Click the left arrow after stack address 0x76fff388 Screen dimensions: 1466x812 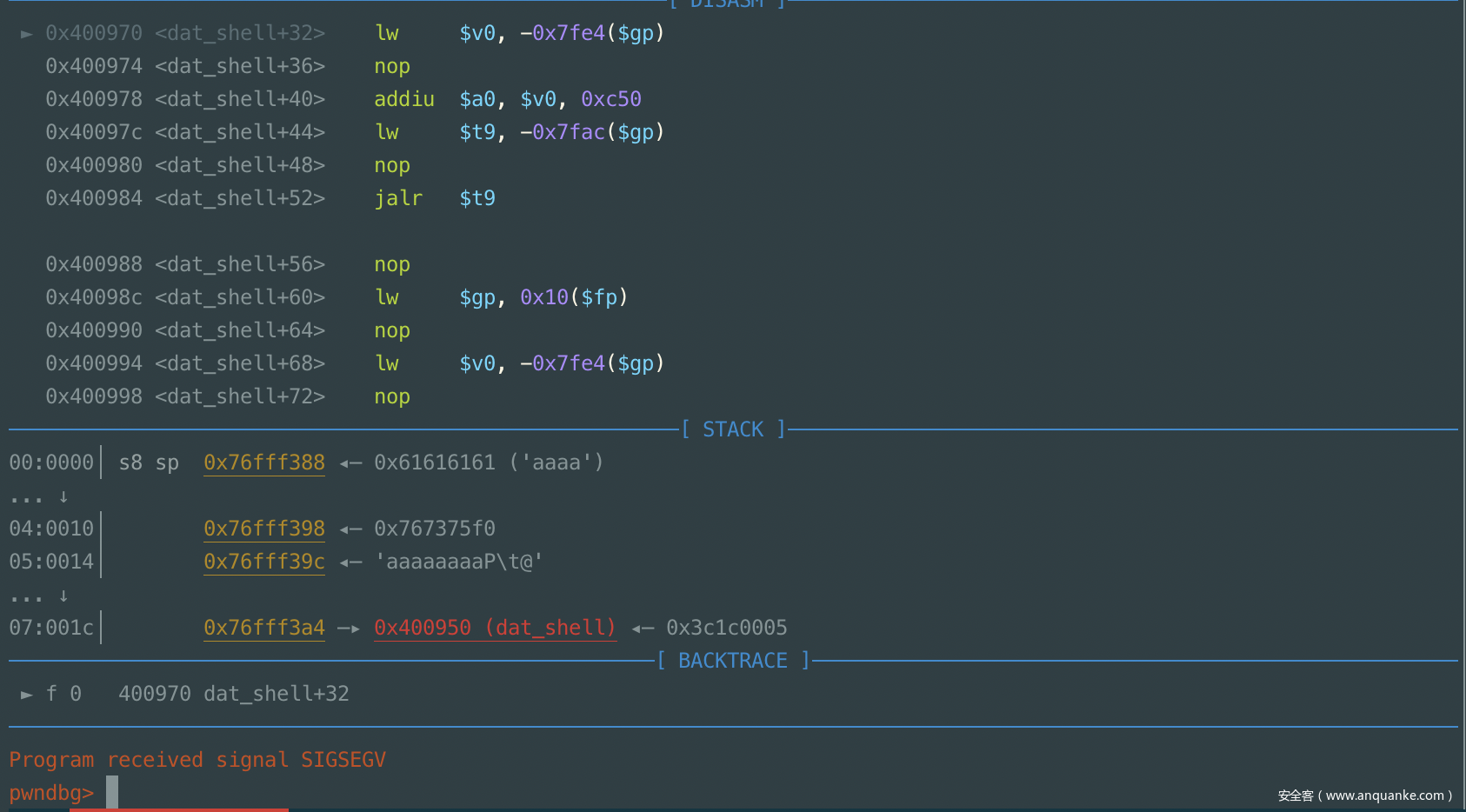pos(350,463)
